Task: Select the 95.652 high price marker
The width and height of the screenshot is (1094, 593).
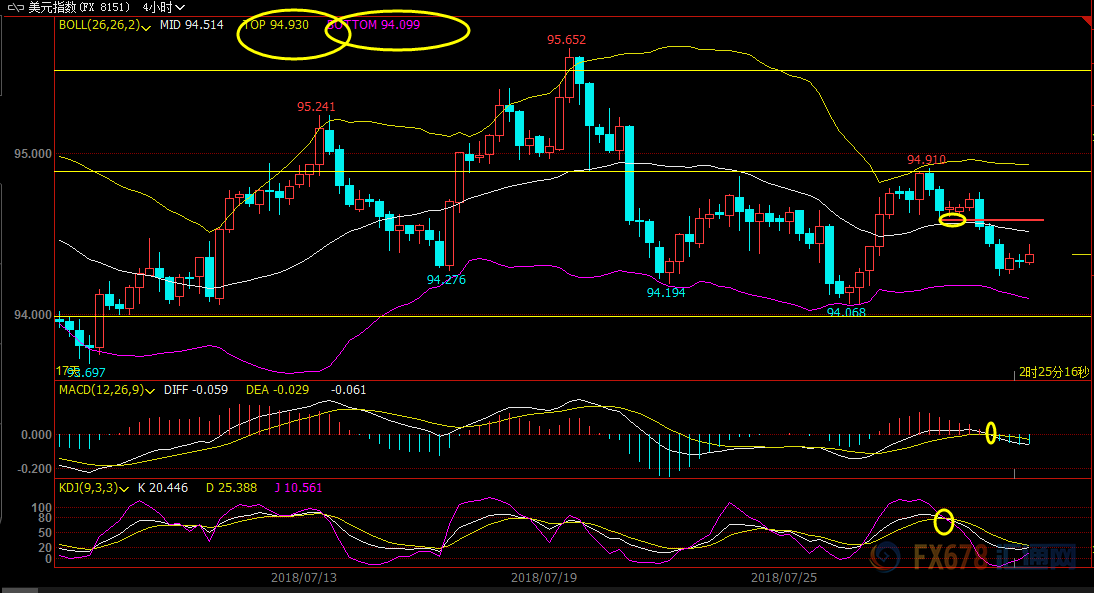Action: coord(566,40)
